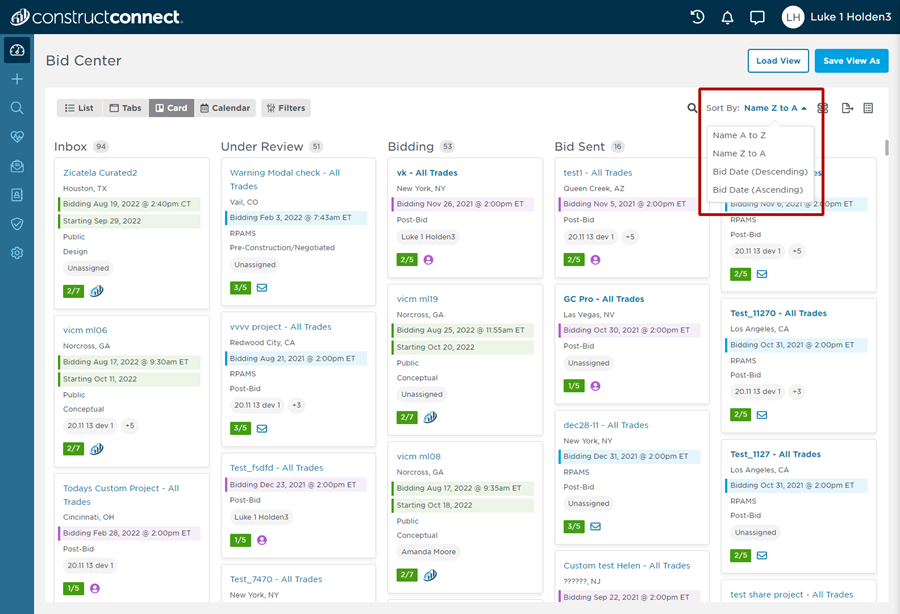The width and height of the screenshot is (900, 614).
Task: Open vk - All Trades project link
Action: [427, 173]
